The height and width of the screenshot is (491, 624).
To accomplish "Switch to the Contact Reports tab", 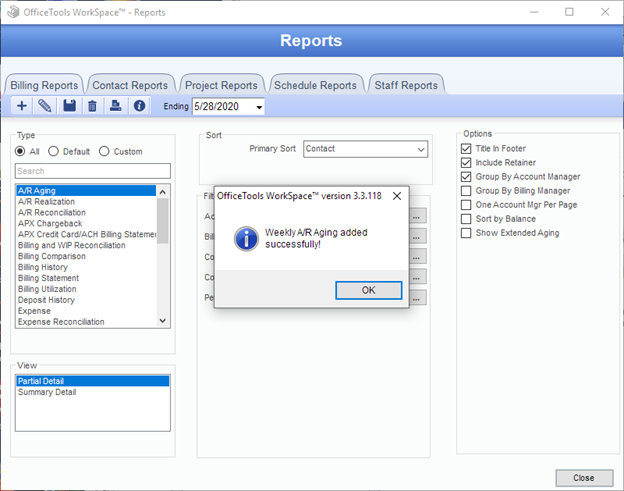I will coord(130,85).
